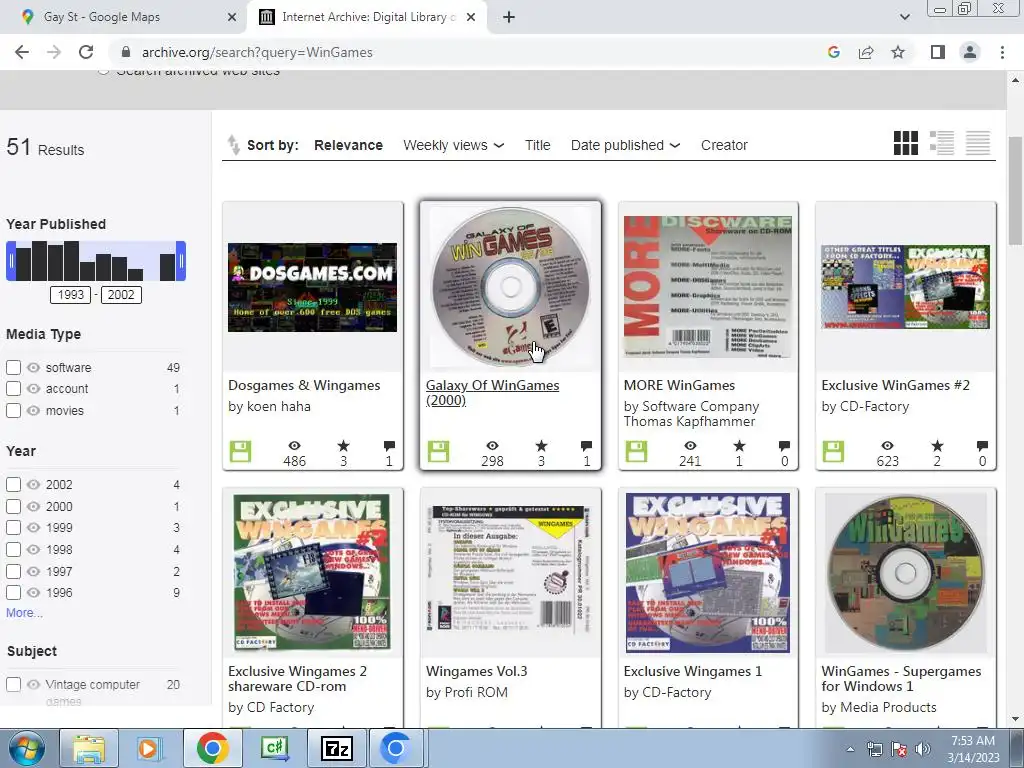Reload the page in Chrome

[x=86, y=52]
